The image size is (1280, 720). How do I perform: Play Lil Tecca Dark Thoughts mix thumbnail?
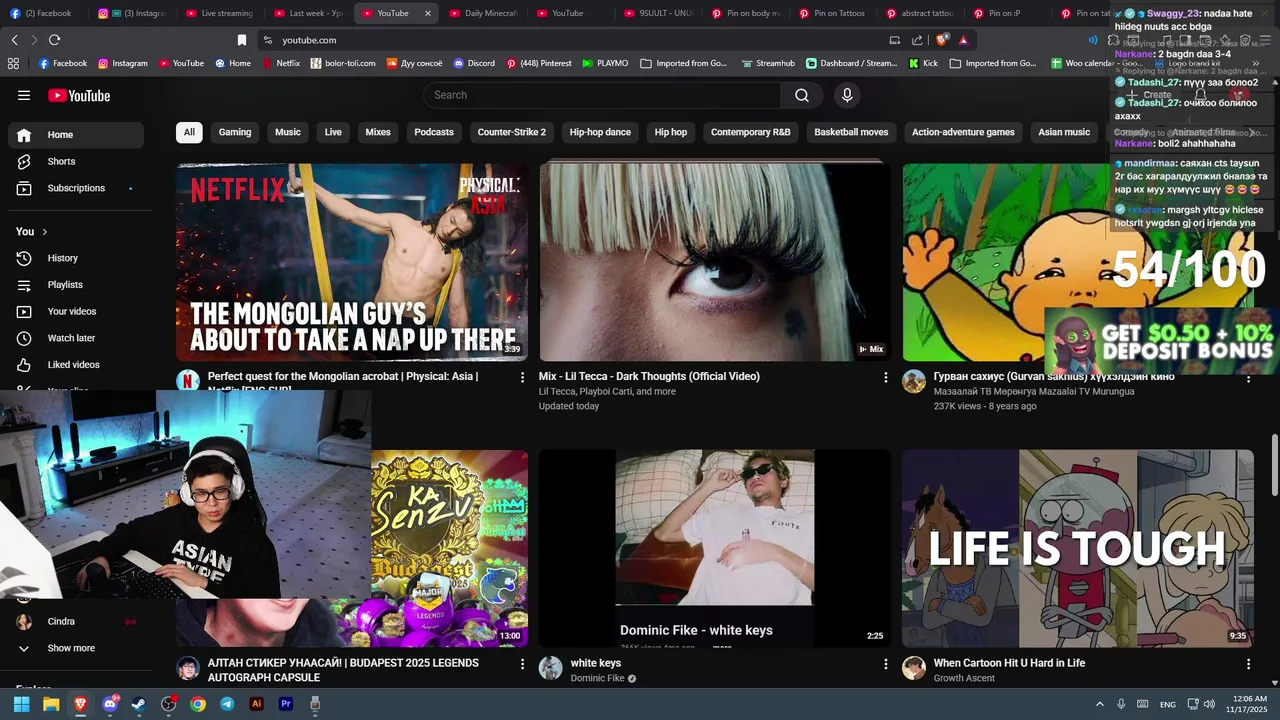714,262
